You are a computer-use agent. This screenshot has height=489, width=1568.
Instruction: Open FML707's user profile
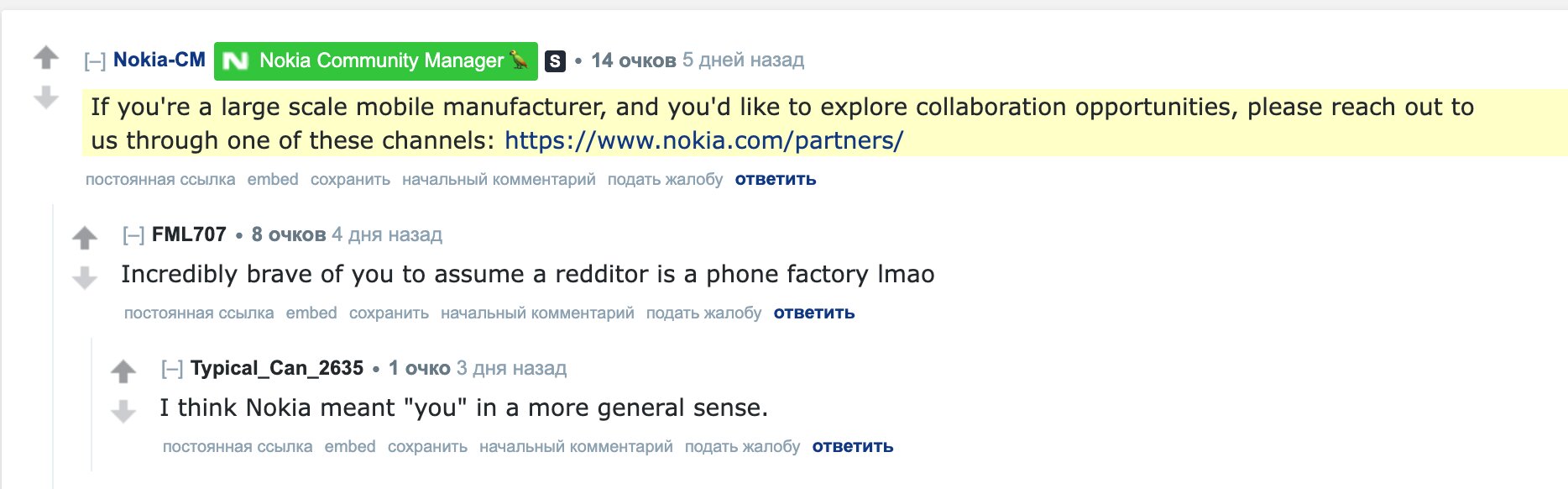click(x=189, y=234)
